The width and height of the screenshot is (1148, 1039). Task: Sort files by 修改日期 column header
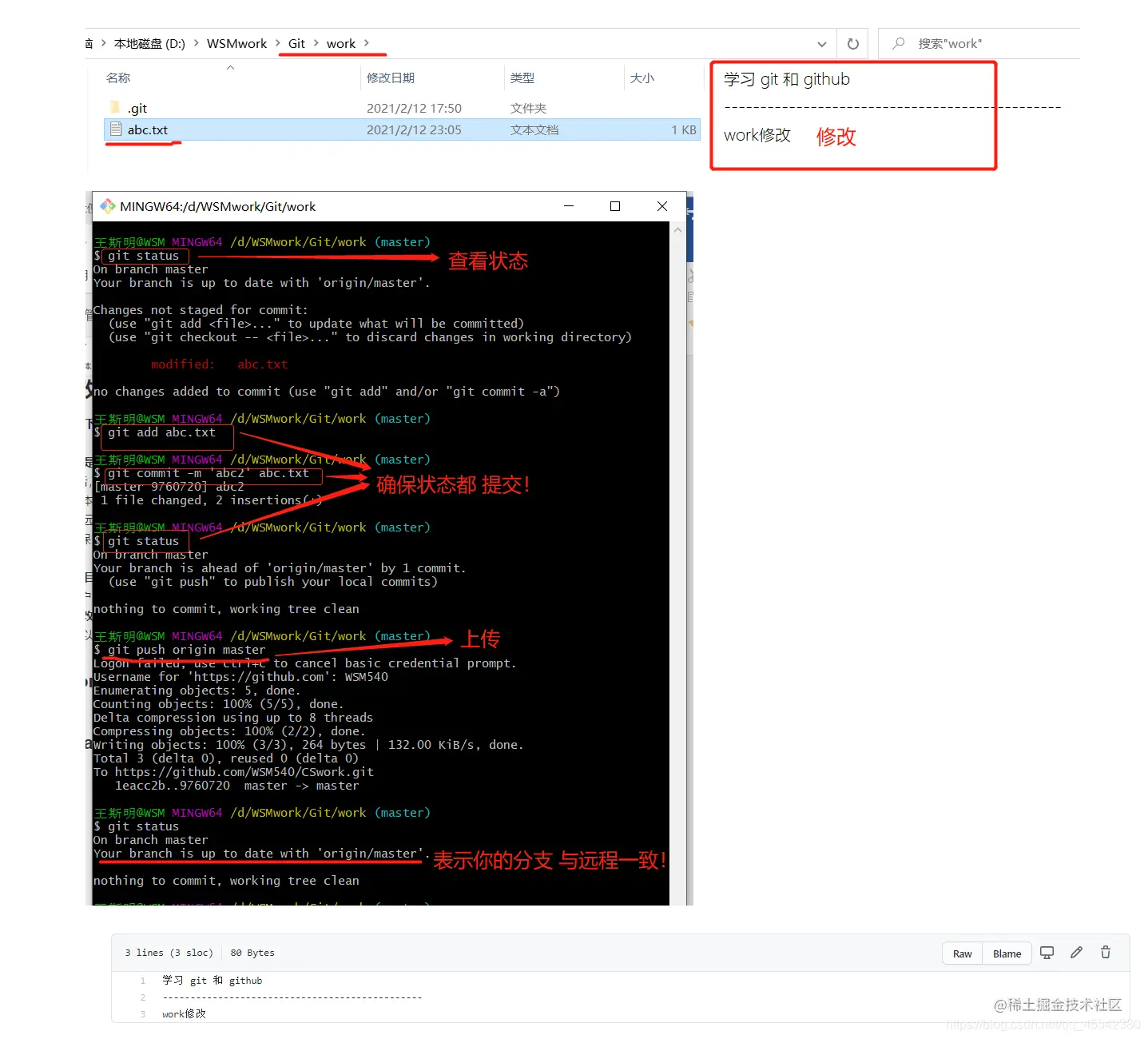(391, 78)
